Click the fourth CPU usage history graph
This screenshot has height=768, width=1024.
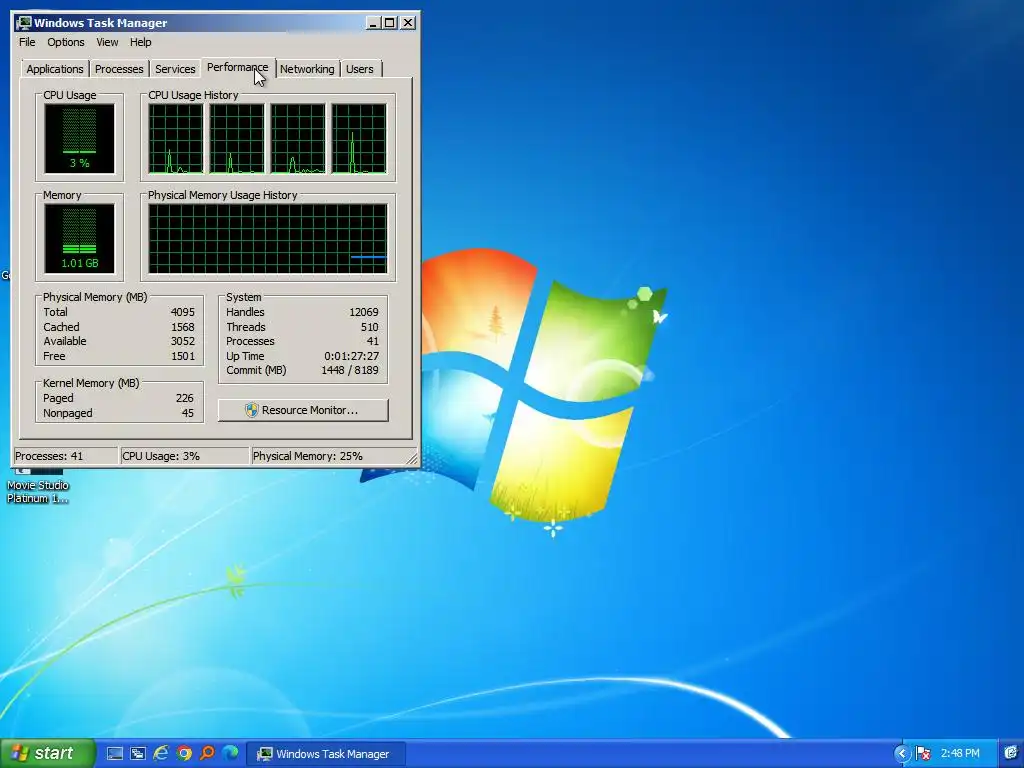pyautogui.click(x=359, y=138)
